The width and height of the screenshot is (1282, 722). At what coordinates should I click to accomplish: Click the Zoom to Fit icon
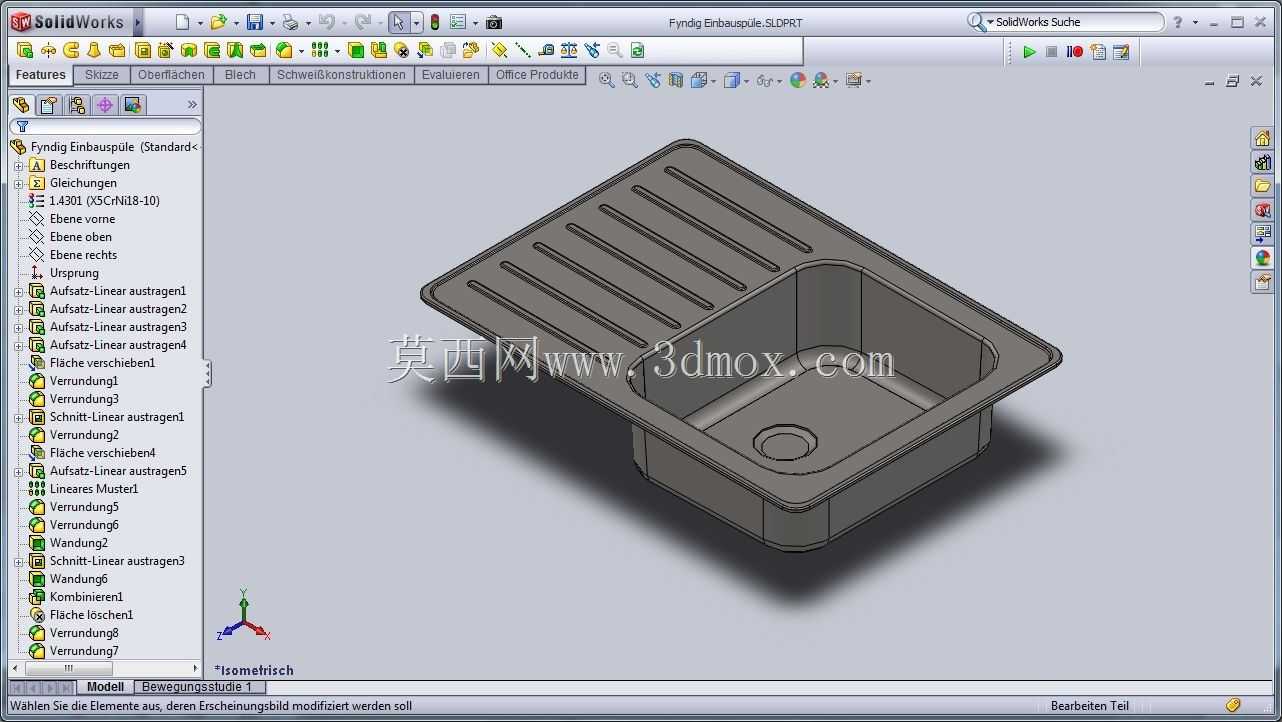click(606, 80)
